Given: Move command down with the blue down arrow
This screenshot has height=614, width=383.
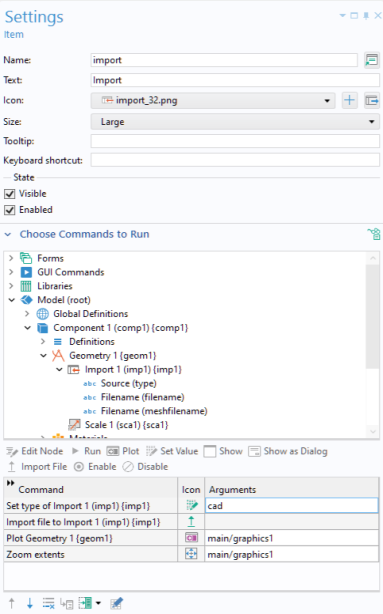Looking at the screenshot, I should click(x=30, y=603).
